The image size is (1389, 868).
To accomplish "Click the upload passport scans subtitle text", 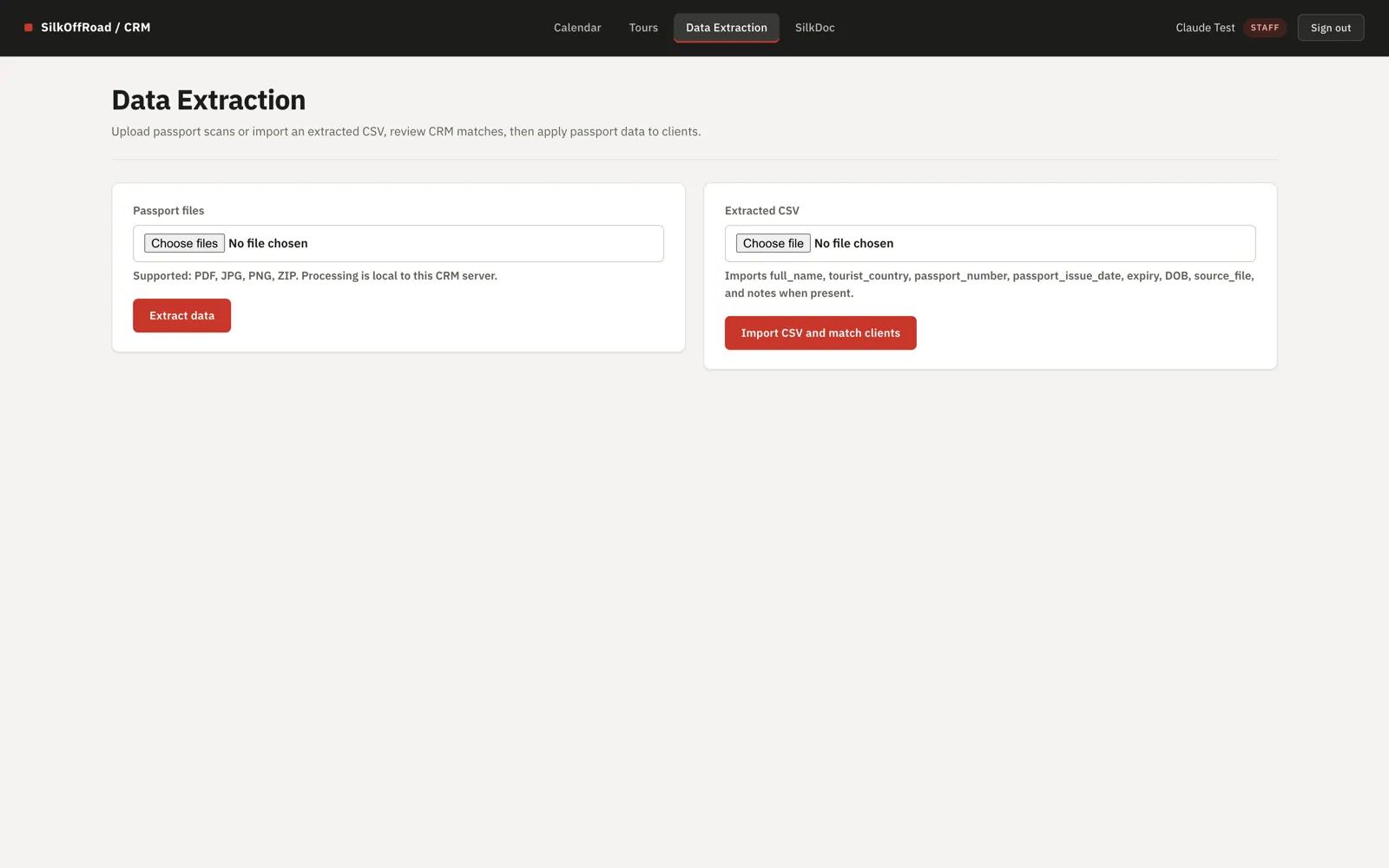I will tap(406, 132).
